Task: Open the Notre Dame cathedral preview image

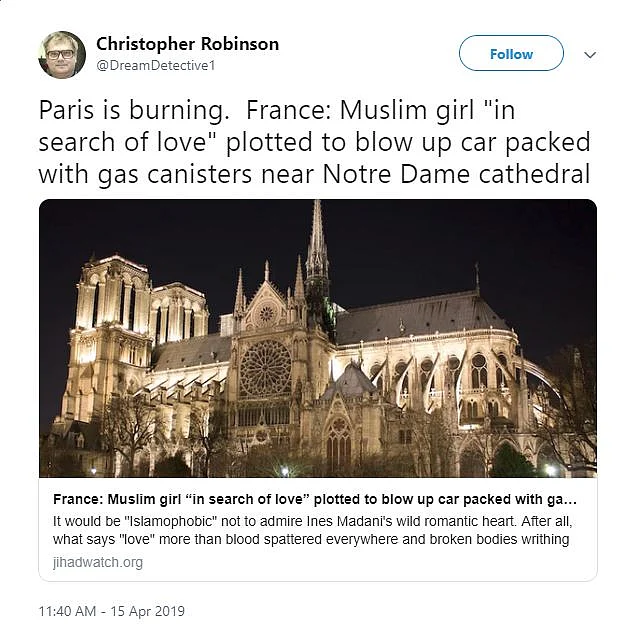Action: pyautogui.click(x=318, y=338)
